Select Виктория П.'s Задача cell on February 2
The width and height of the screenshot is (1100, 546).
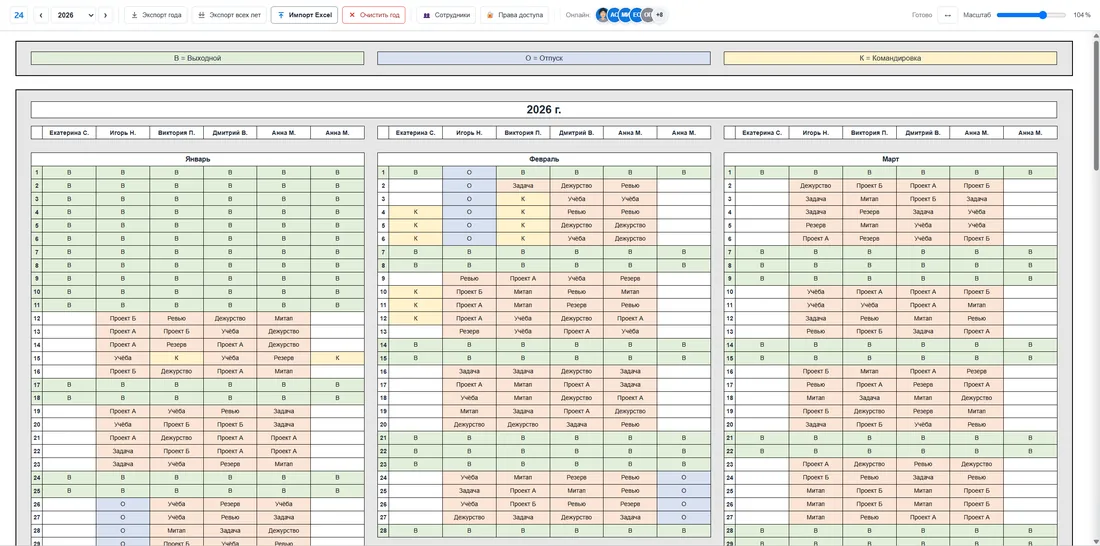click(523, 186)
